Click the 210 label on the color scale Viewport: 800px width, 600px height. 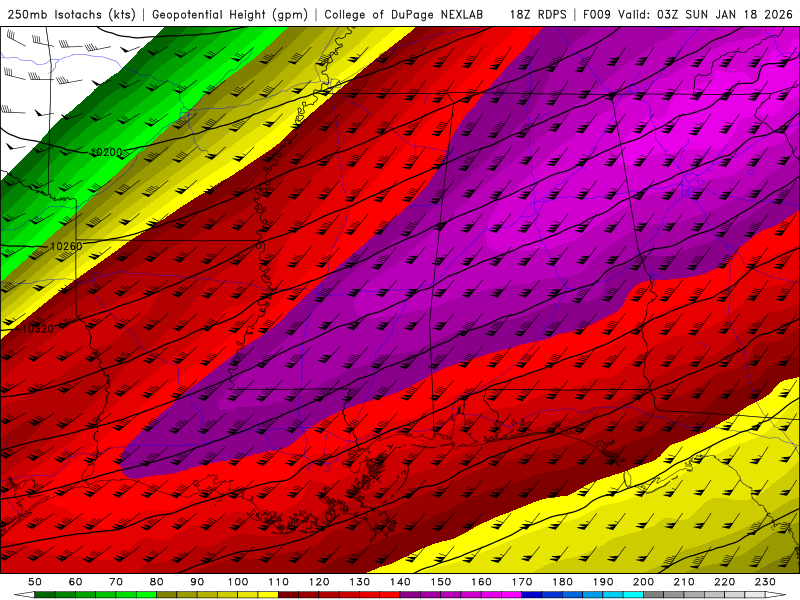pos(684,582)
